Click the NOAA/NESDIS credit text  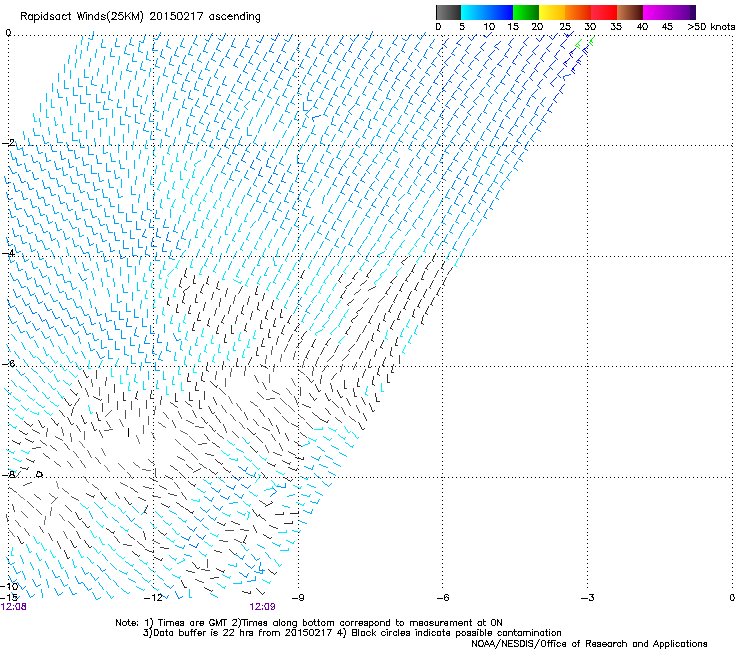589,644
